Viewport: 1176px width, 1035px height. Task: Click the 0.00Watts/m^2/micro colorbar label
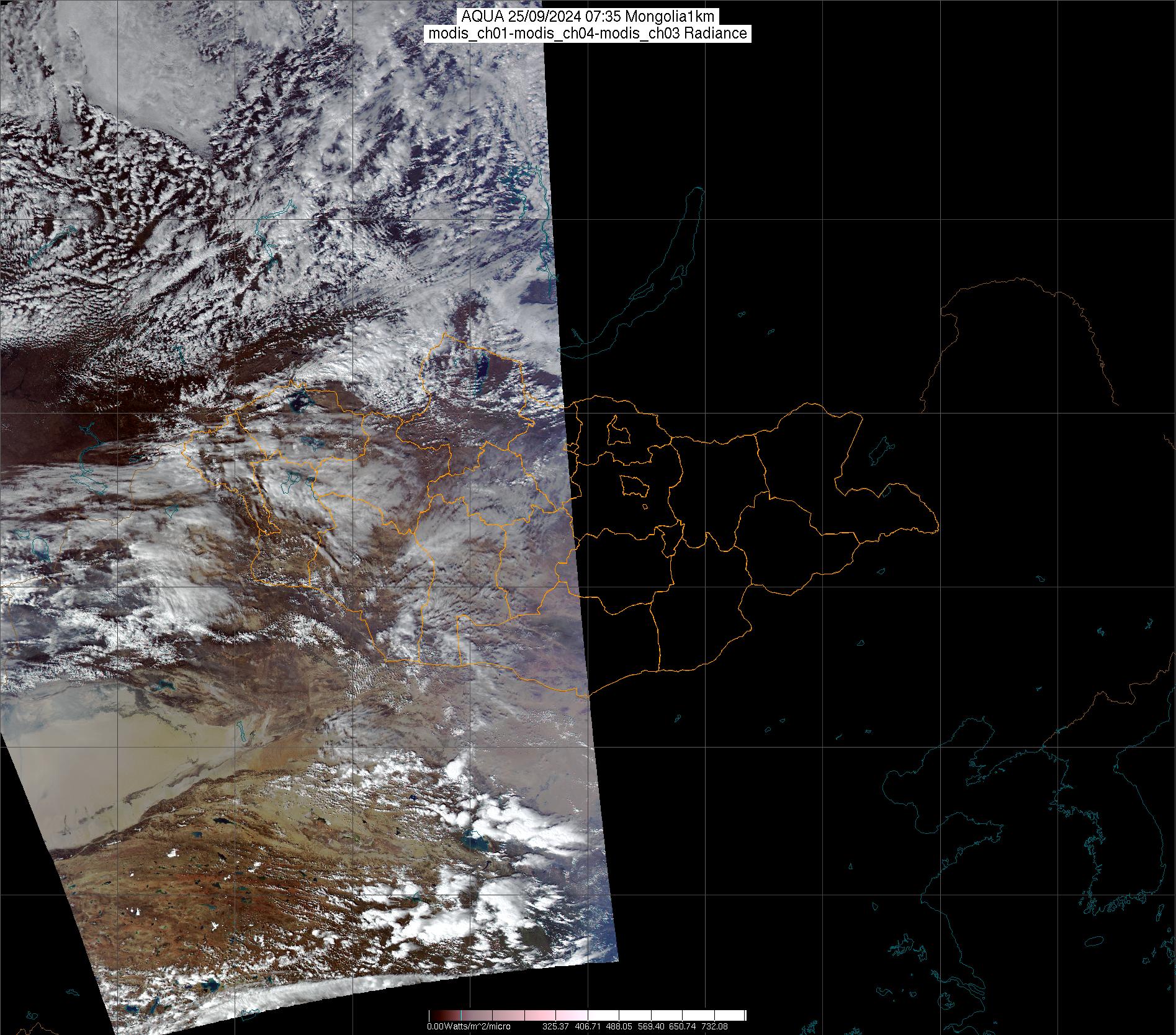(469, 1026)
